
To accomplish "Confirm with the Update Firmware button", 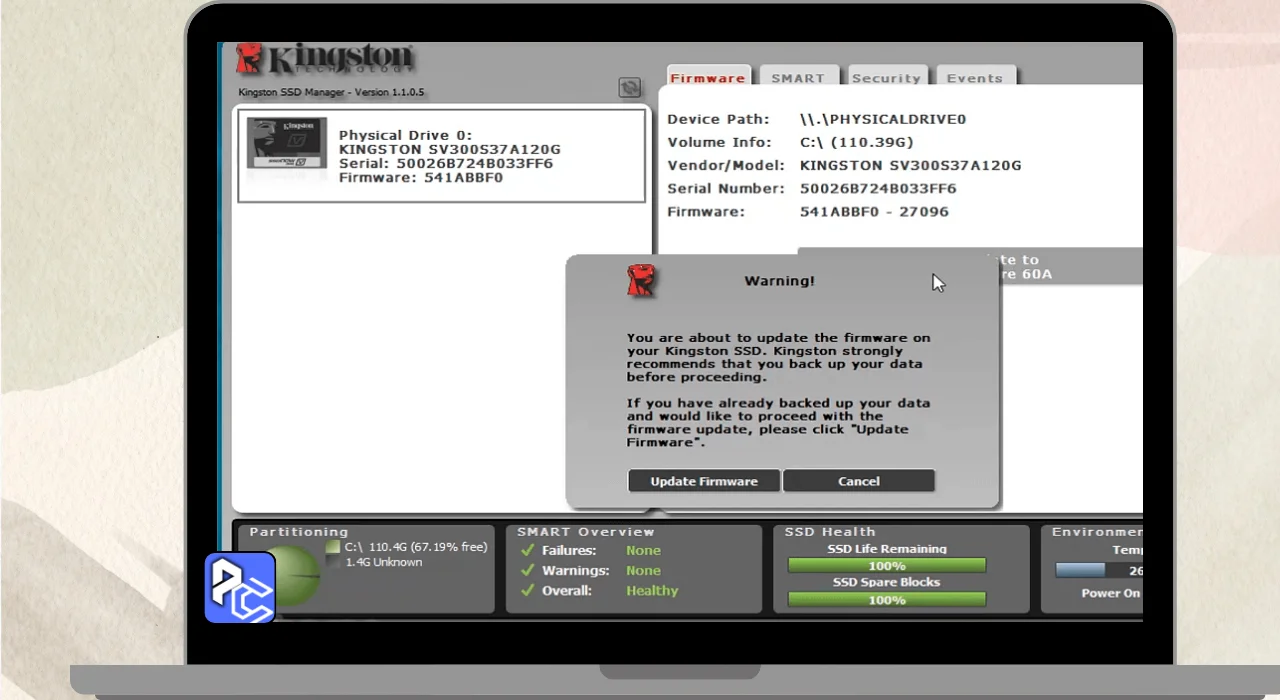I will point(704,481).
